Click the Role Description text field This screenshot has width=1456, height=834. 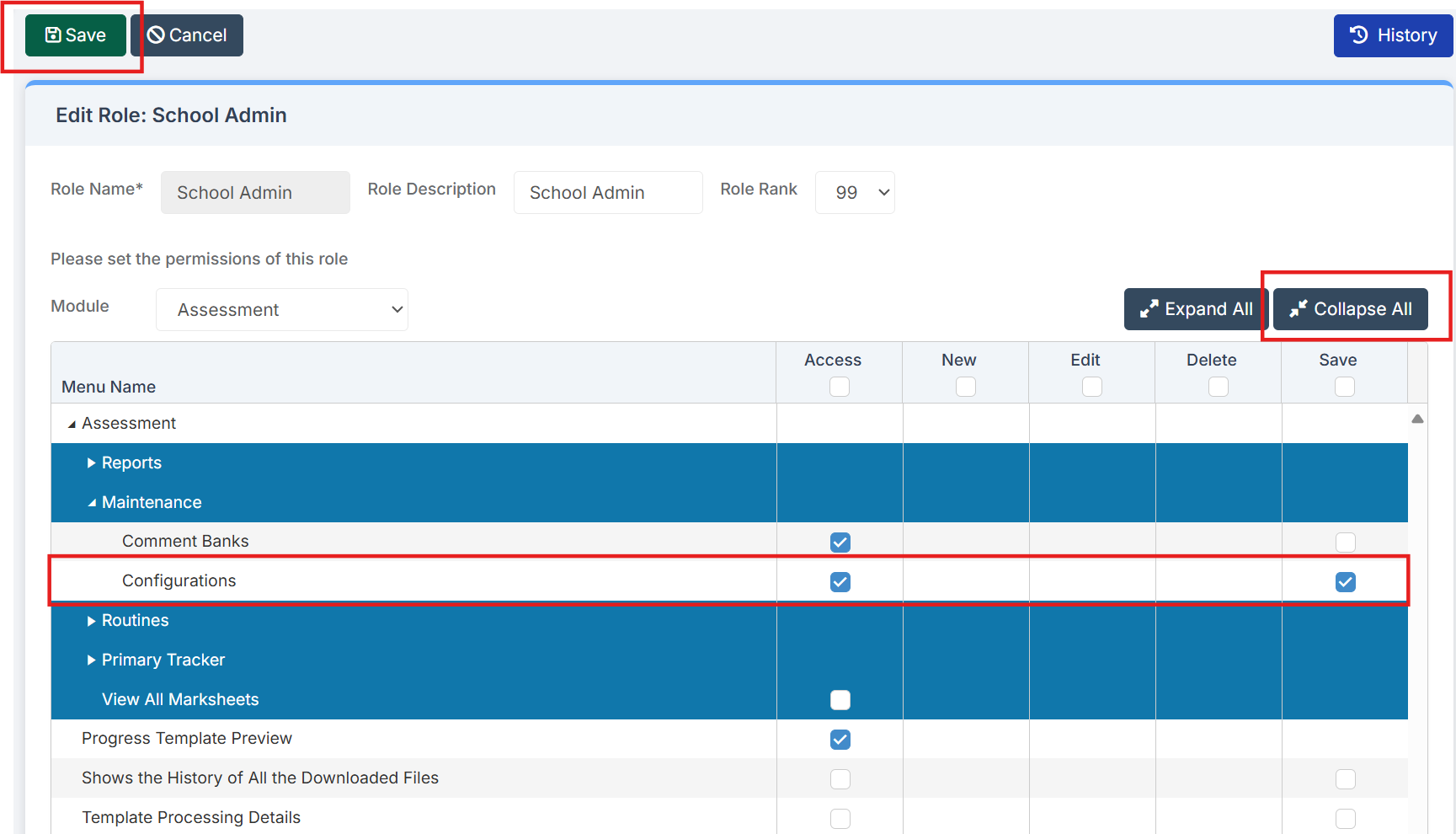coord(607,193)
